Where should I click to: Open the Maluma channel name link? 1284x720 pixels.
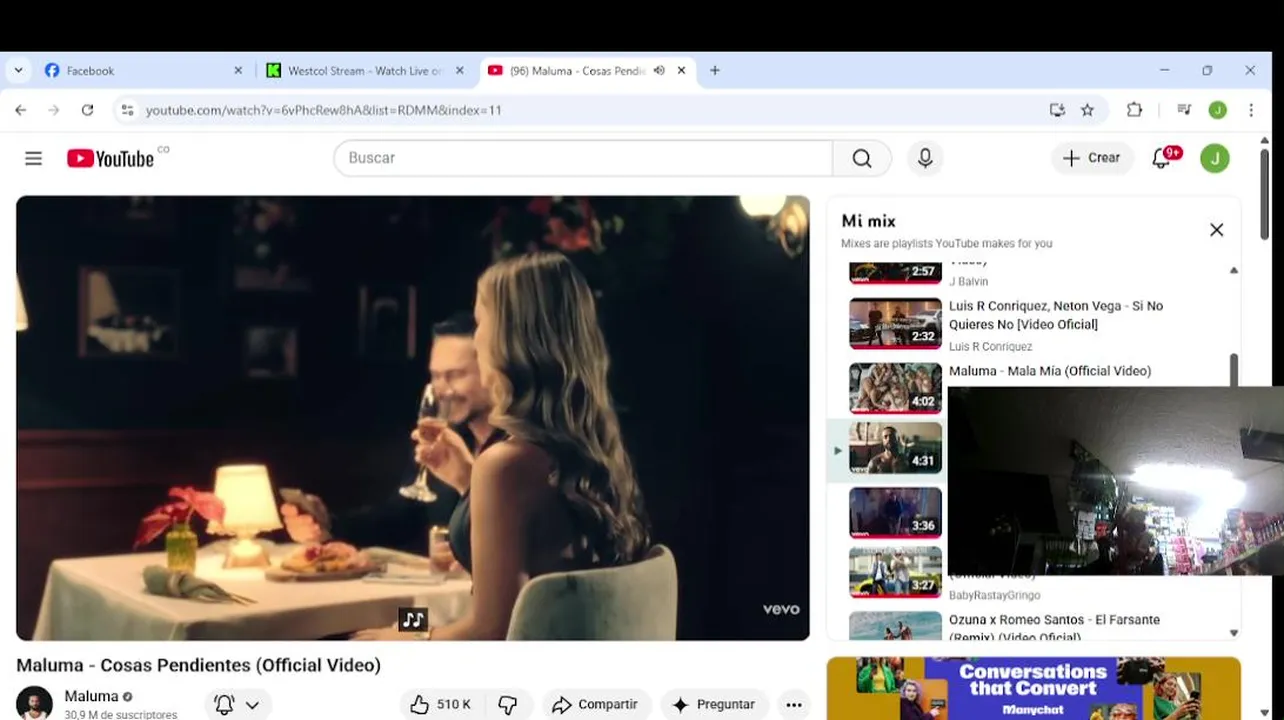pos(91,696)
